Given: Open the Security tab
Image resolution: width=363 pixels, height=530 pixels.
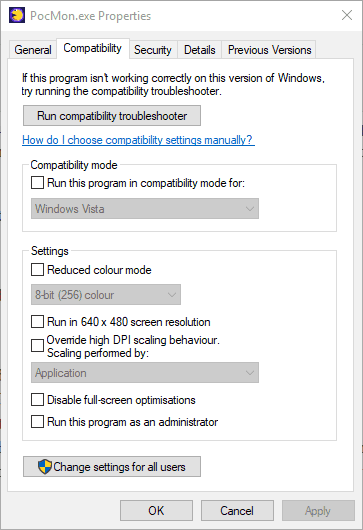Looking at the screenshot, I should pyautogui.click(x=153, y=50).
